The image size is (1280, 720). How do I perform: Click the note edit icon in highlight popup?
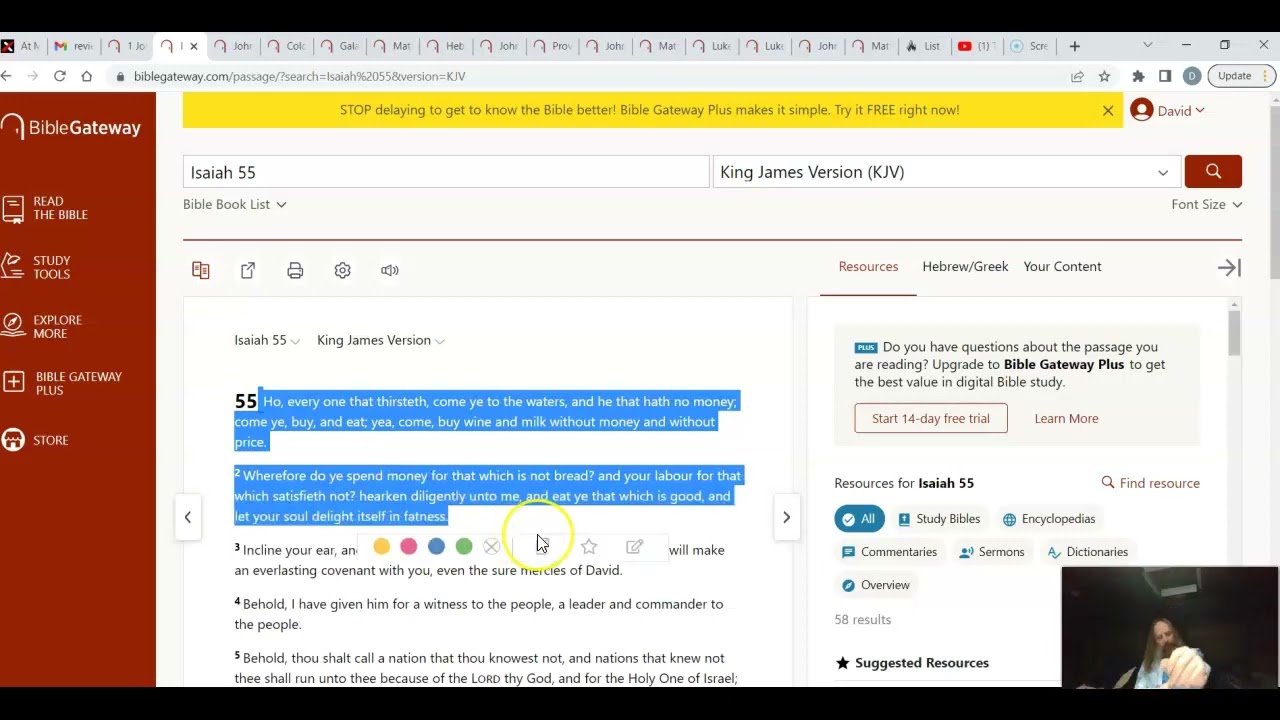(x=634, y=546)
